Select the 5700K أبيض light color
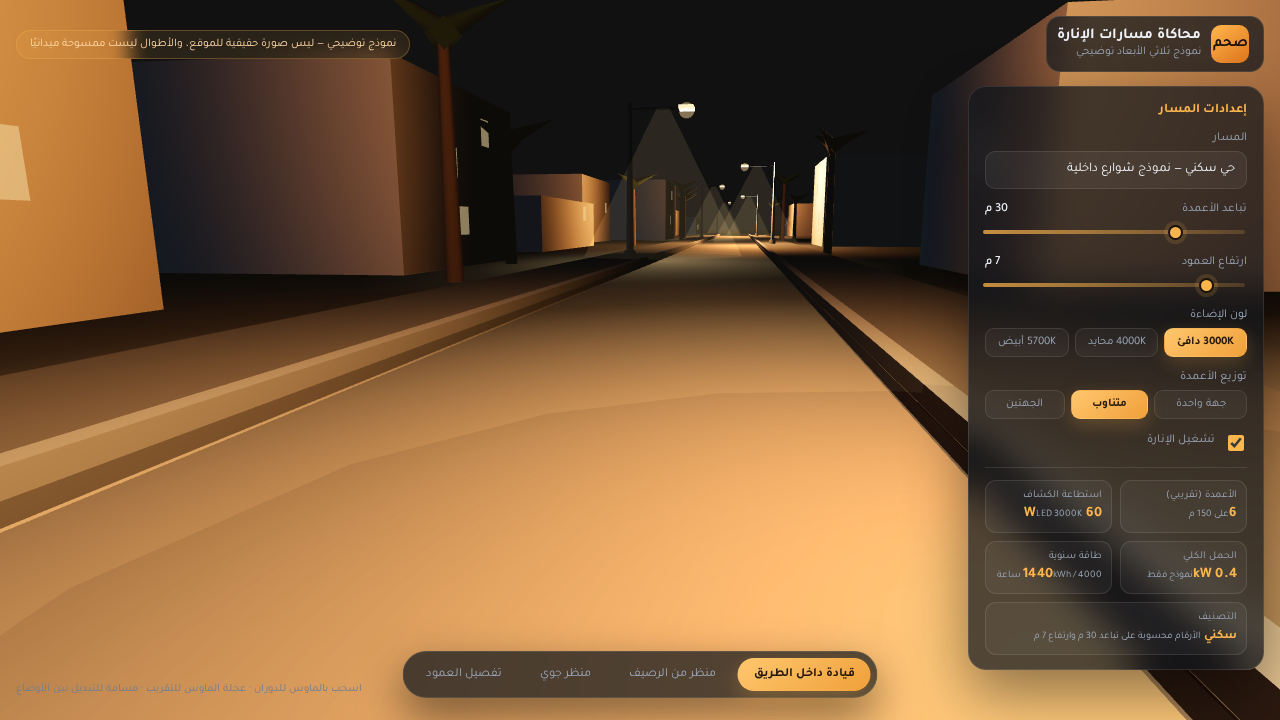 pos(1027,342)
